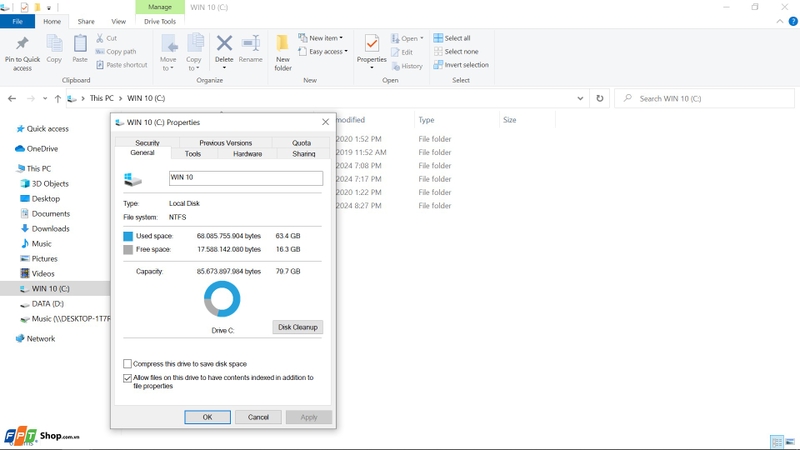Select Downloads in sidebar
Viewport: 800px width, 450px height.
pos(45,229)
